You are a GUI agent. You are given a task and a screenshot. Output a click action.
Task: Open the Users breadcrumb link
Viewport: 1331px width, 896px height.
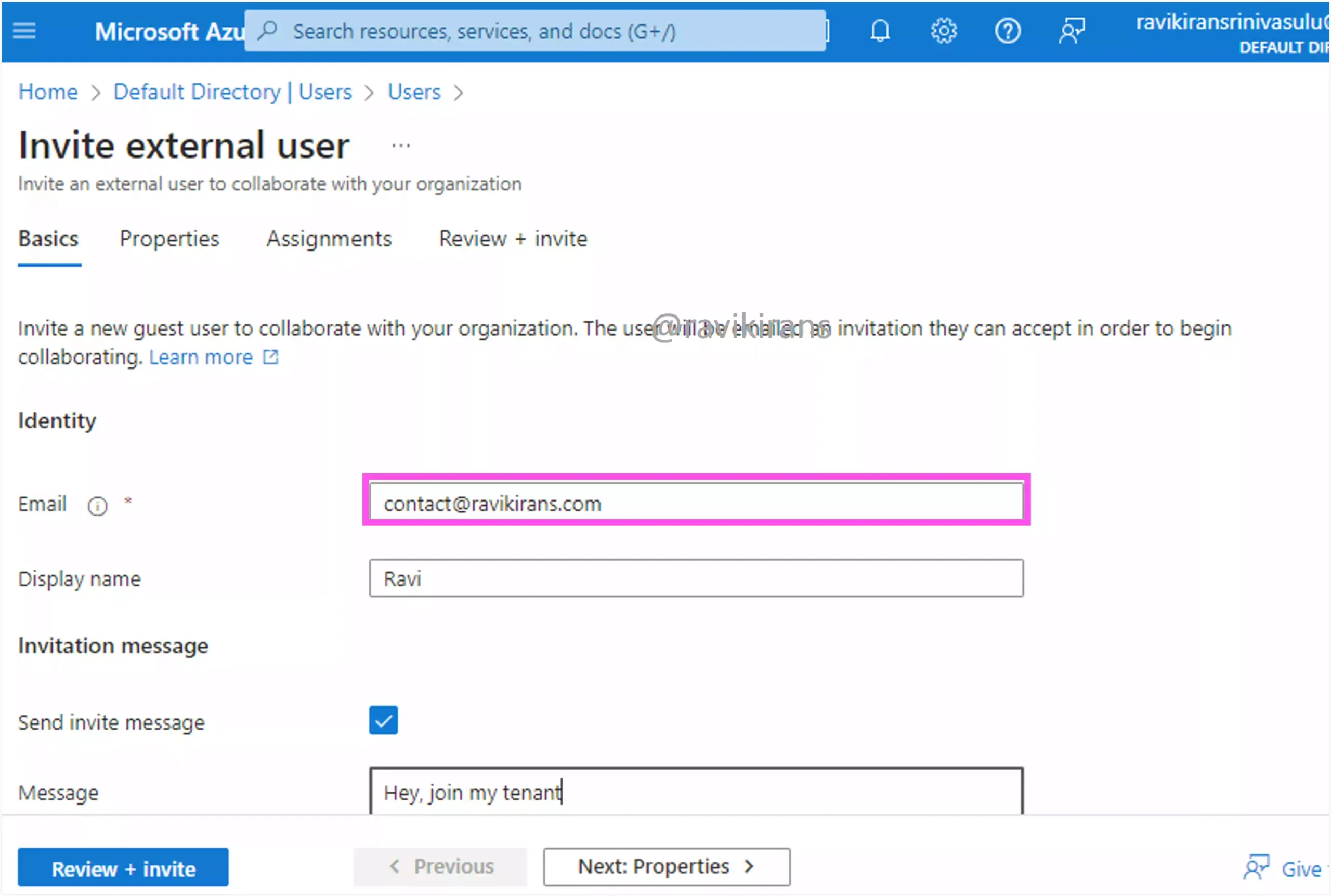pos(414,92)
